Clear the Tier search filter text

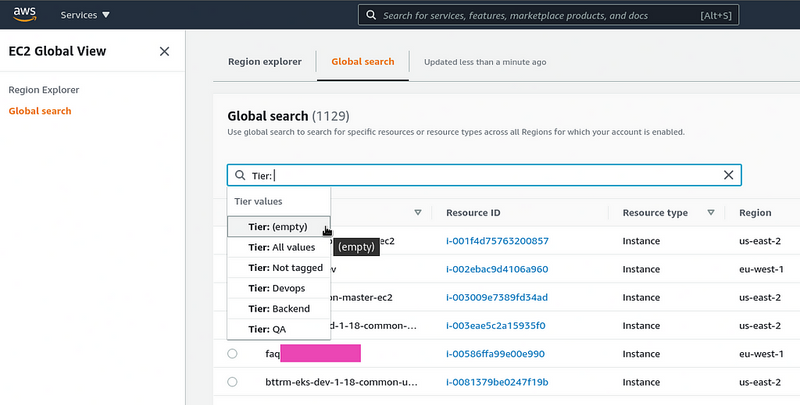click(x=728, y=175)
